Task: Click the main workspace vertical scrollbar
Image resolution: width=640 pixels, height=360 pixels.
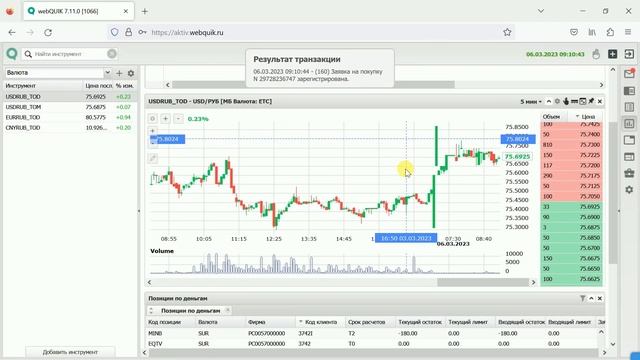Action: click(x=613, y=193)
